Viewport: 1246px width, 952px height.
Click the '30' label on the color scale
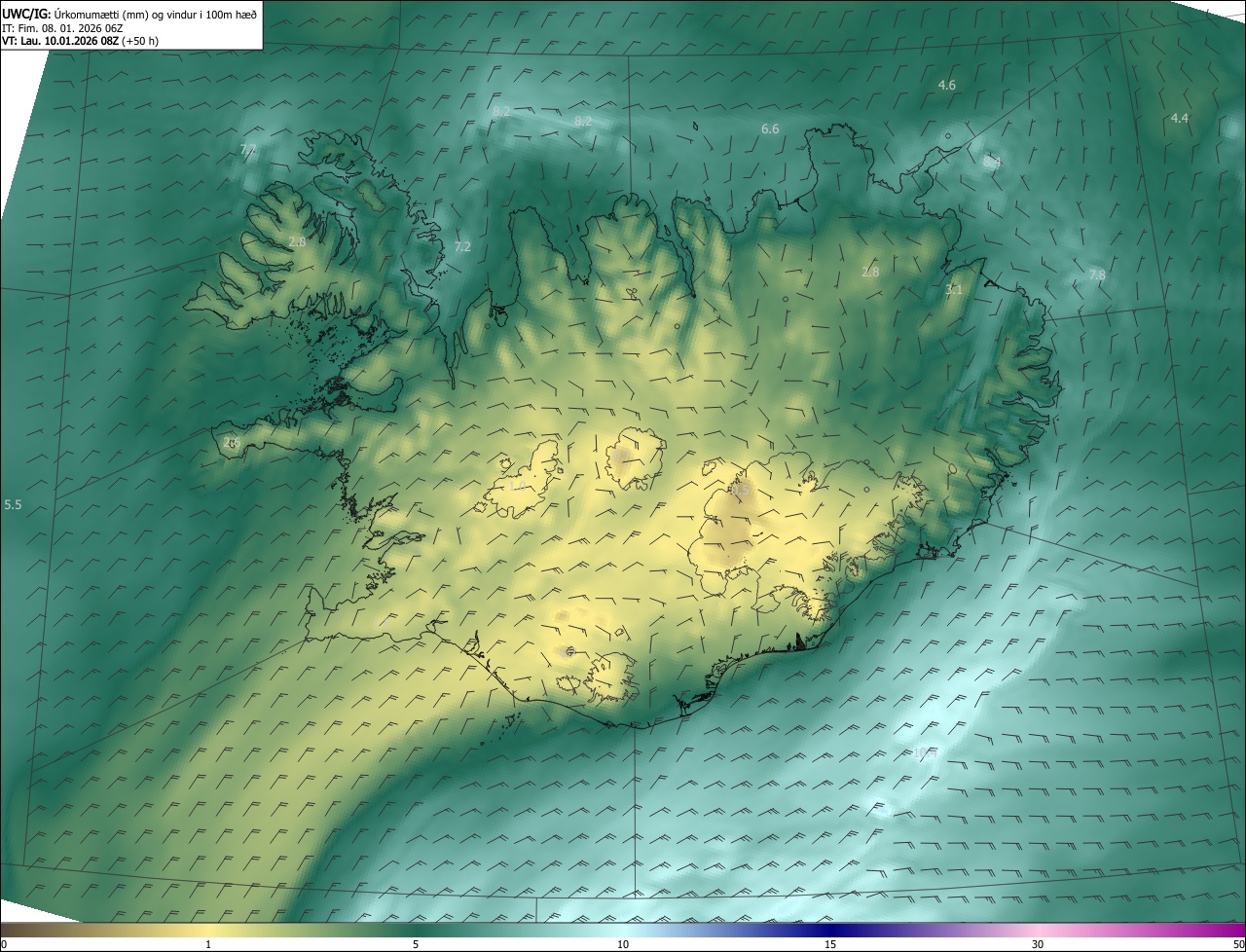1038,944
